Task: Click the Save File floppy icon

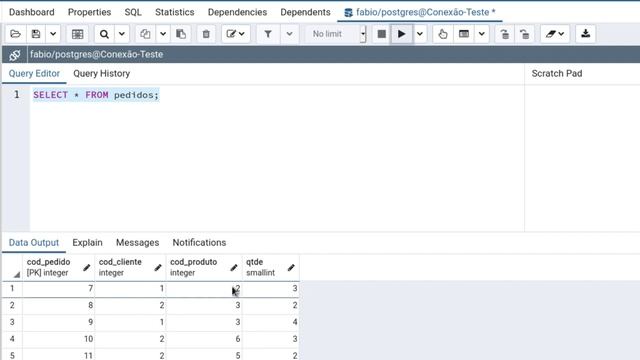Action: pos(36,34)
